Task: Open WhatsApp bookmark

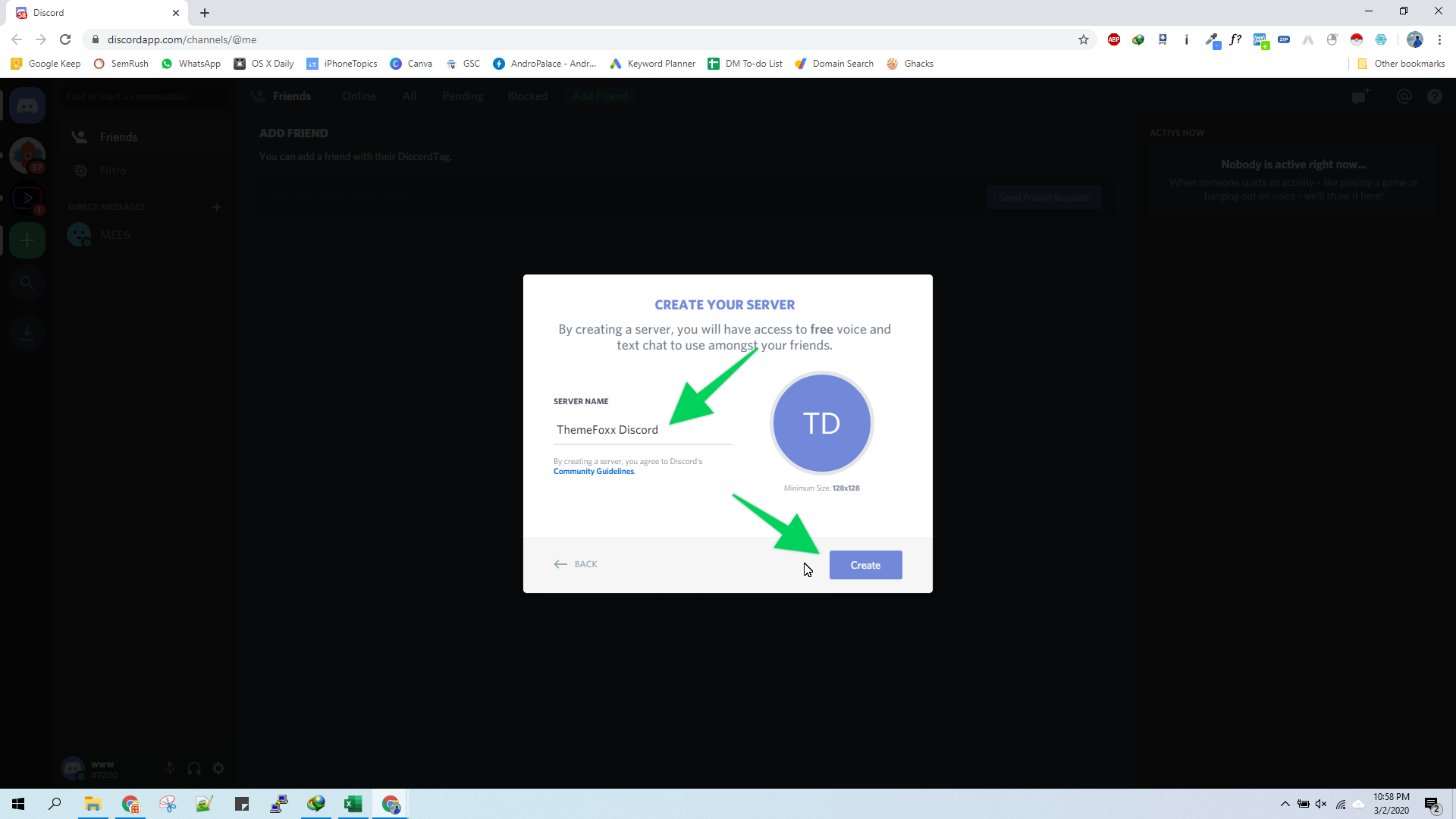Action: [x=191, y=64]
